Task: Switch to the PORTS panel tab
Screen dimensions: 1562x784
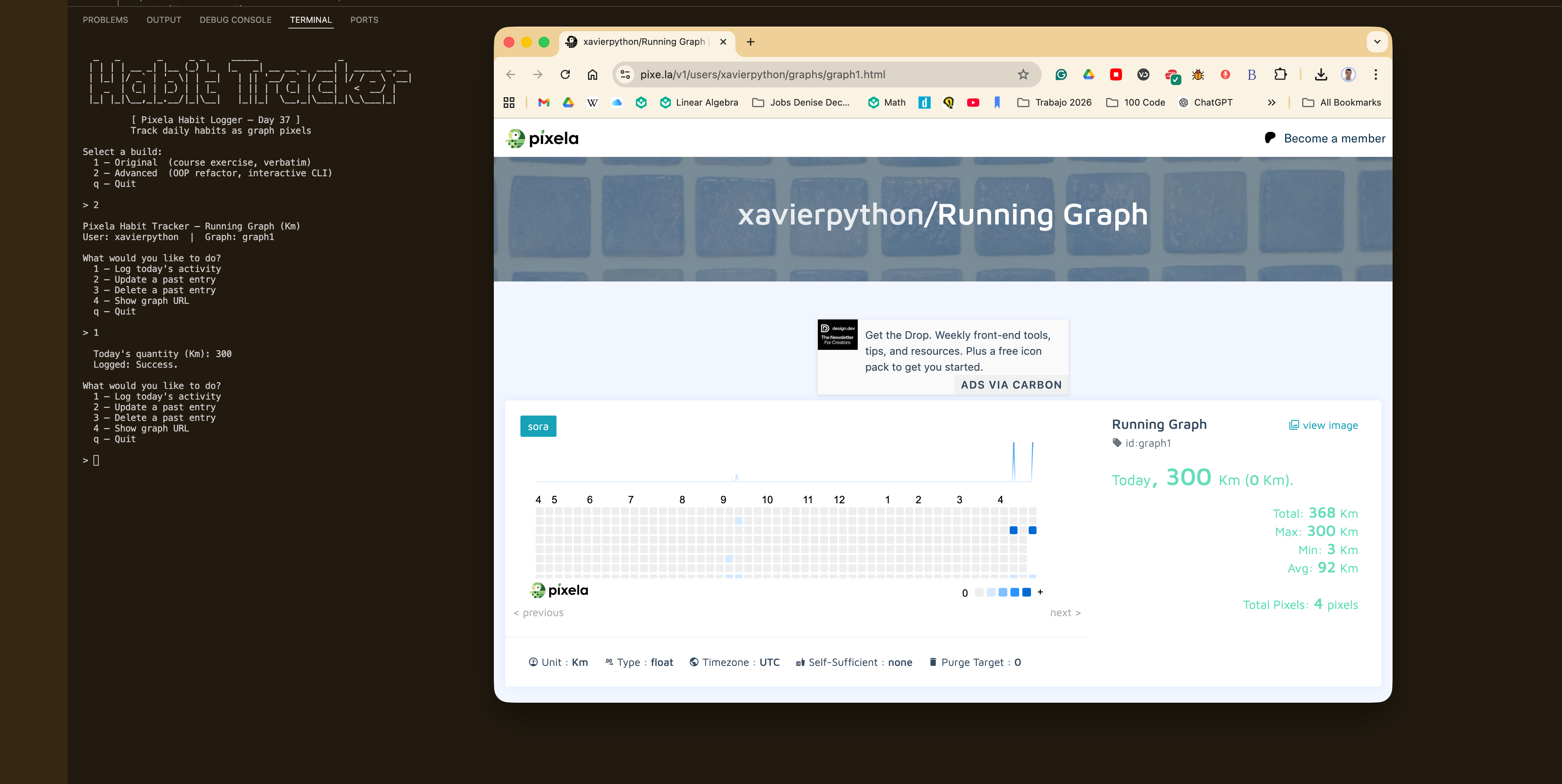Action: point(364,20)
